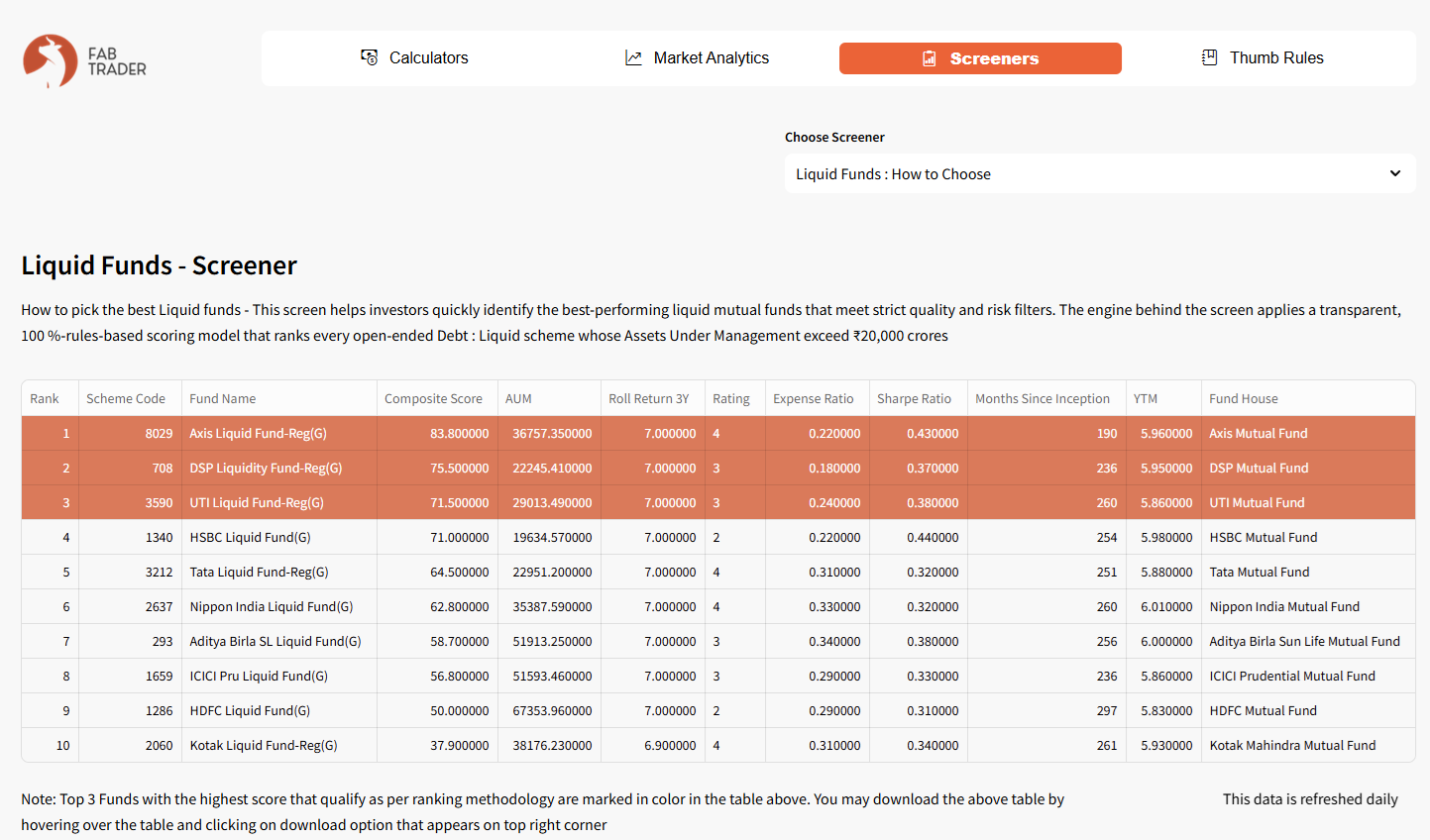Open the Calculators tab
This screenshot has height=840, width=1430.
click(414, 57)
